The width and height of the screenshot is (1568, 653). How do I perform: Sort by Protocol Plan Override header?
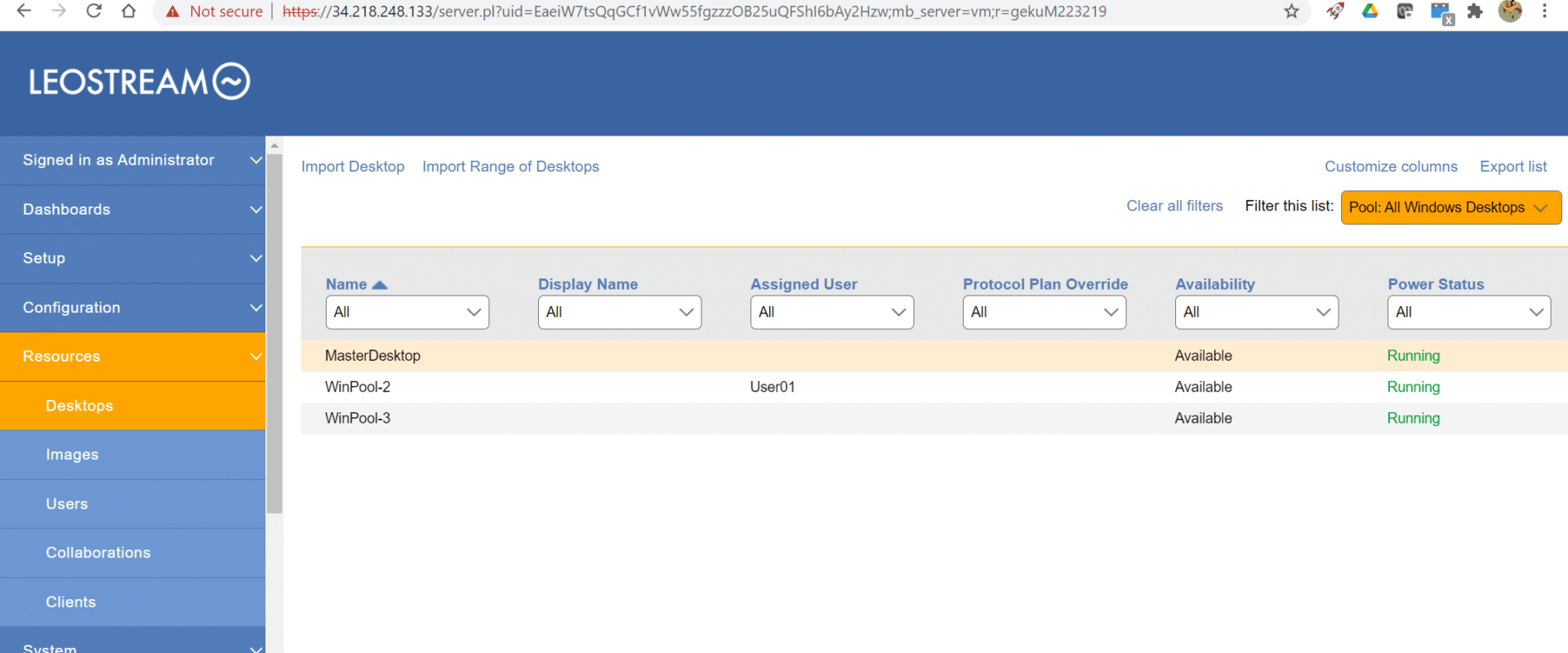tap(1045, 284)
